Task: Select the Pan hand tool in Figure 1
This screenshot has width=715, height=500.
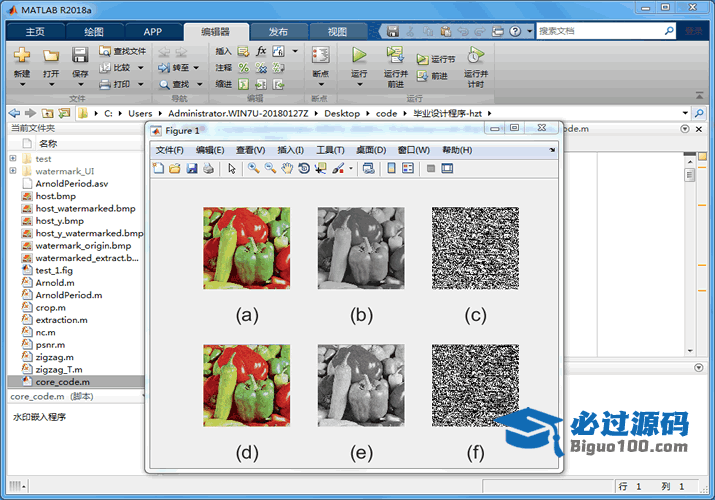Action: click(x=287, y=169)
